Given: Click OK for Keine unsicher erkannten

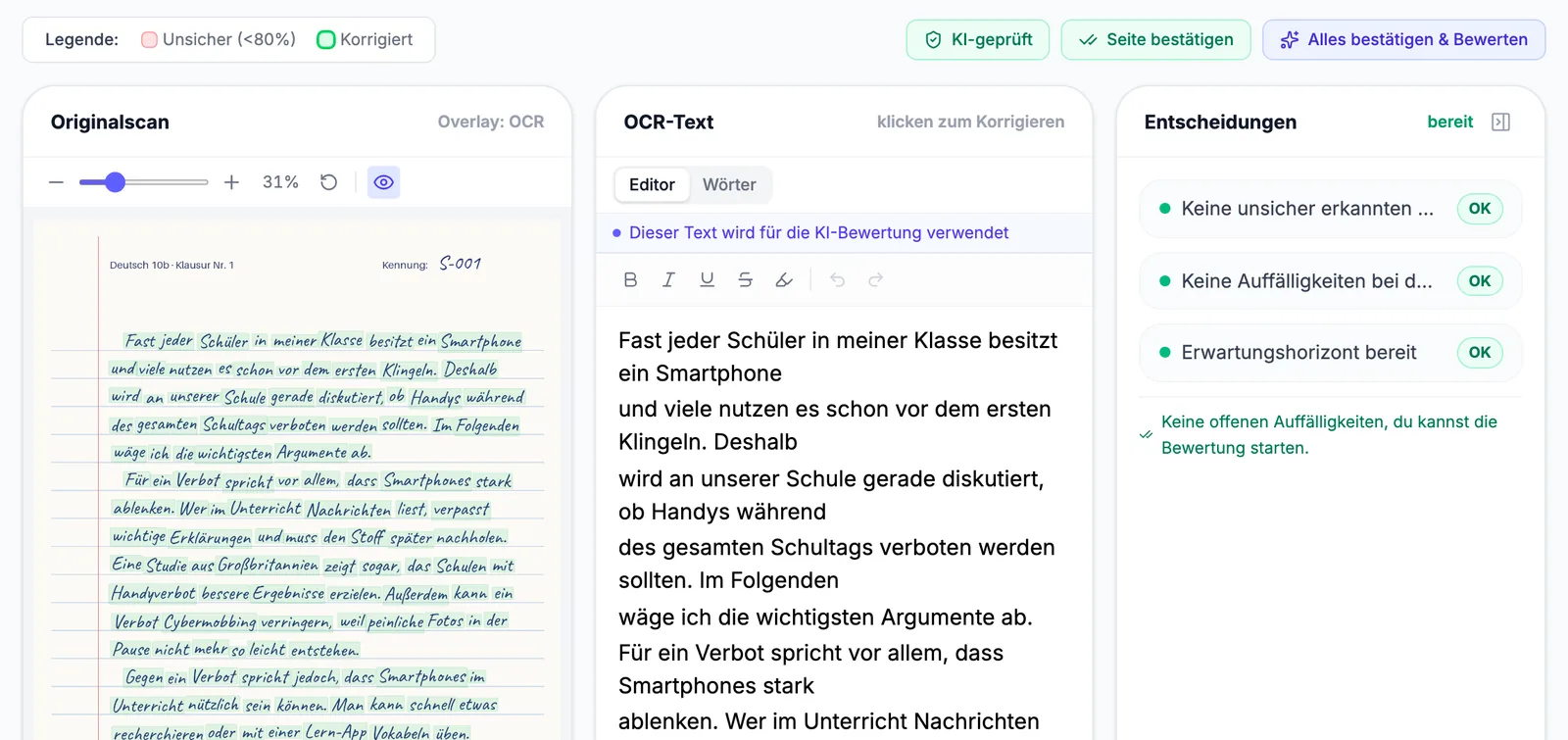Looking at the screenshot, I should click(1480, 209).
